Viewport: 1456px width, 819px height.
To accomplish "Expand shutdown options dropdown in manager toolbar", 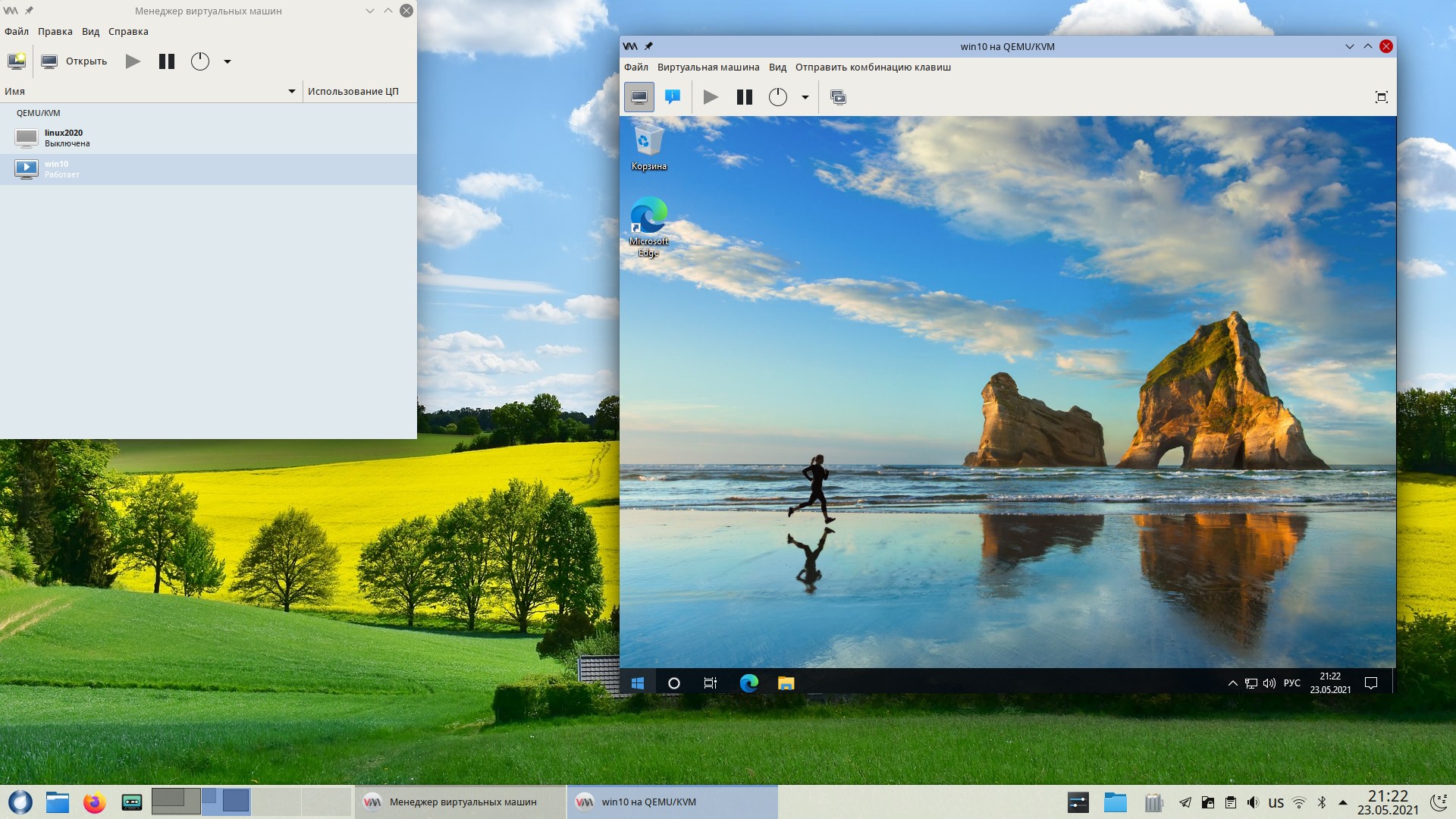I will point(227,61).
